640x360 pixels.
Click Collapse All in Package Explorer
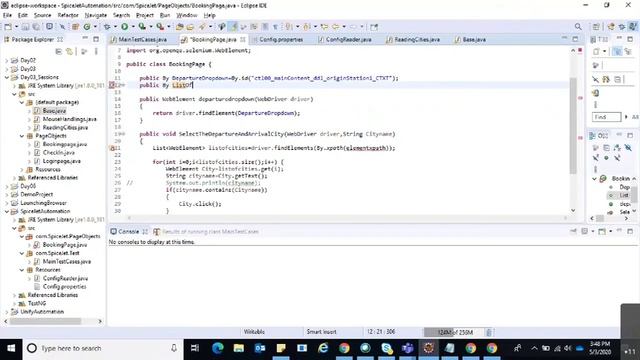[x=58, y=51]
